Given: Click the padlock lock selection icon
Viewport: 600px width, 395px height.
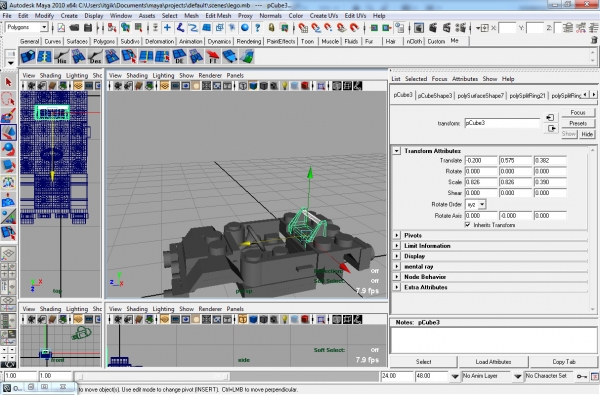Looking at the screenshot, I should (271, 28).
